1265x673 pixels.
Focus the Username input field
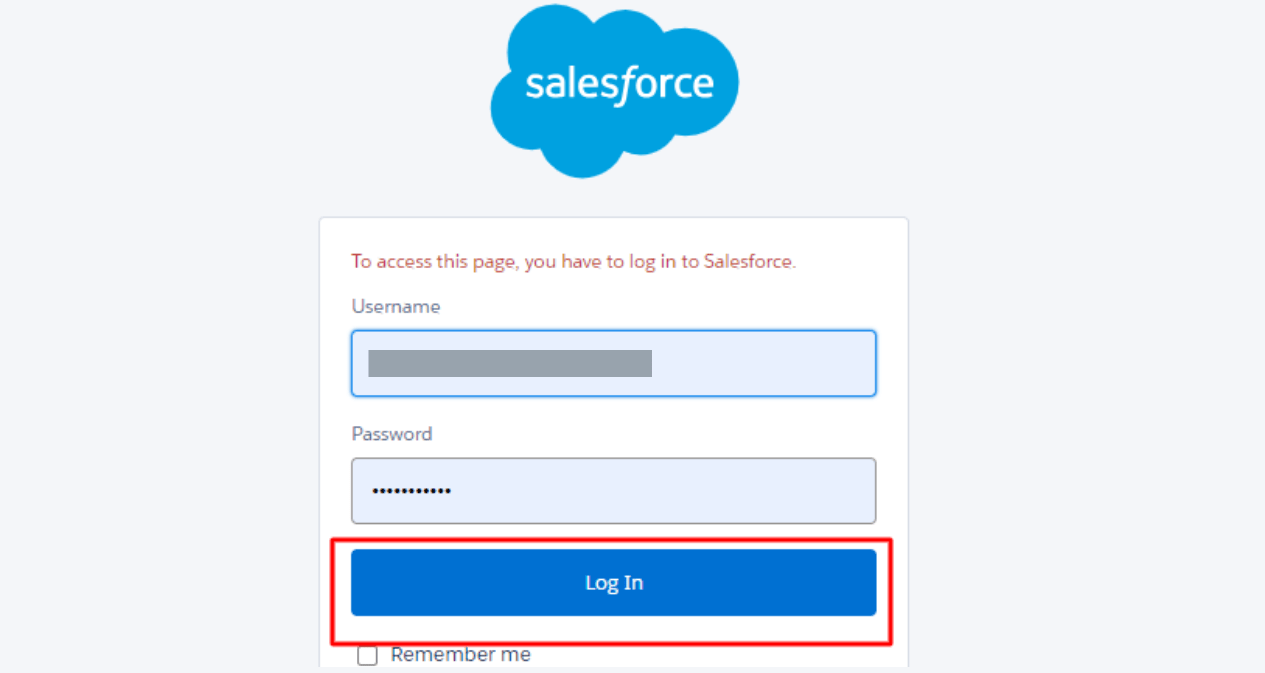point(613,363)
